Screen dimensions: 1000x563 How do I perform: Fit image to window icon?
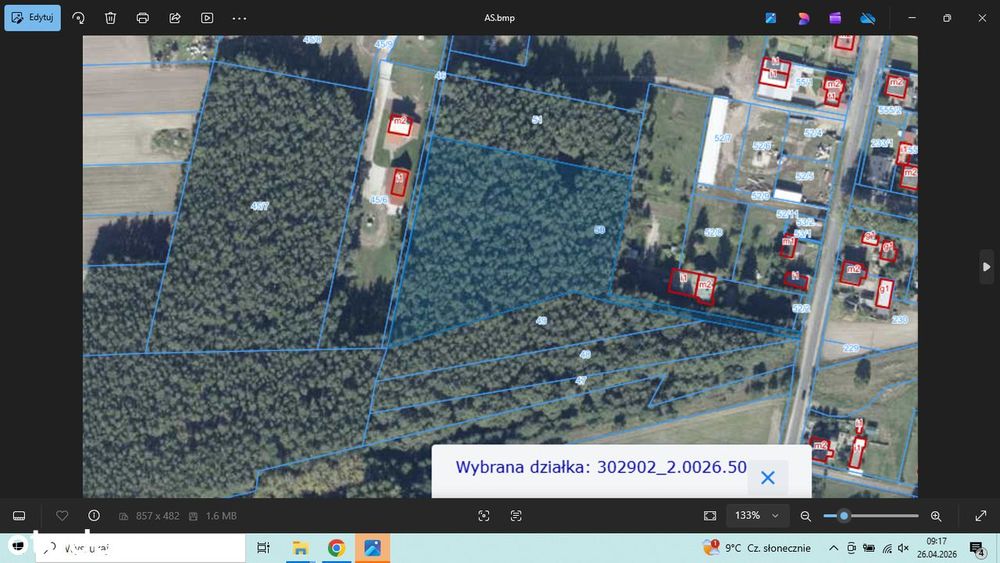710,515
